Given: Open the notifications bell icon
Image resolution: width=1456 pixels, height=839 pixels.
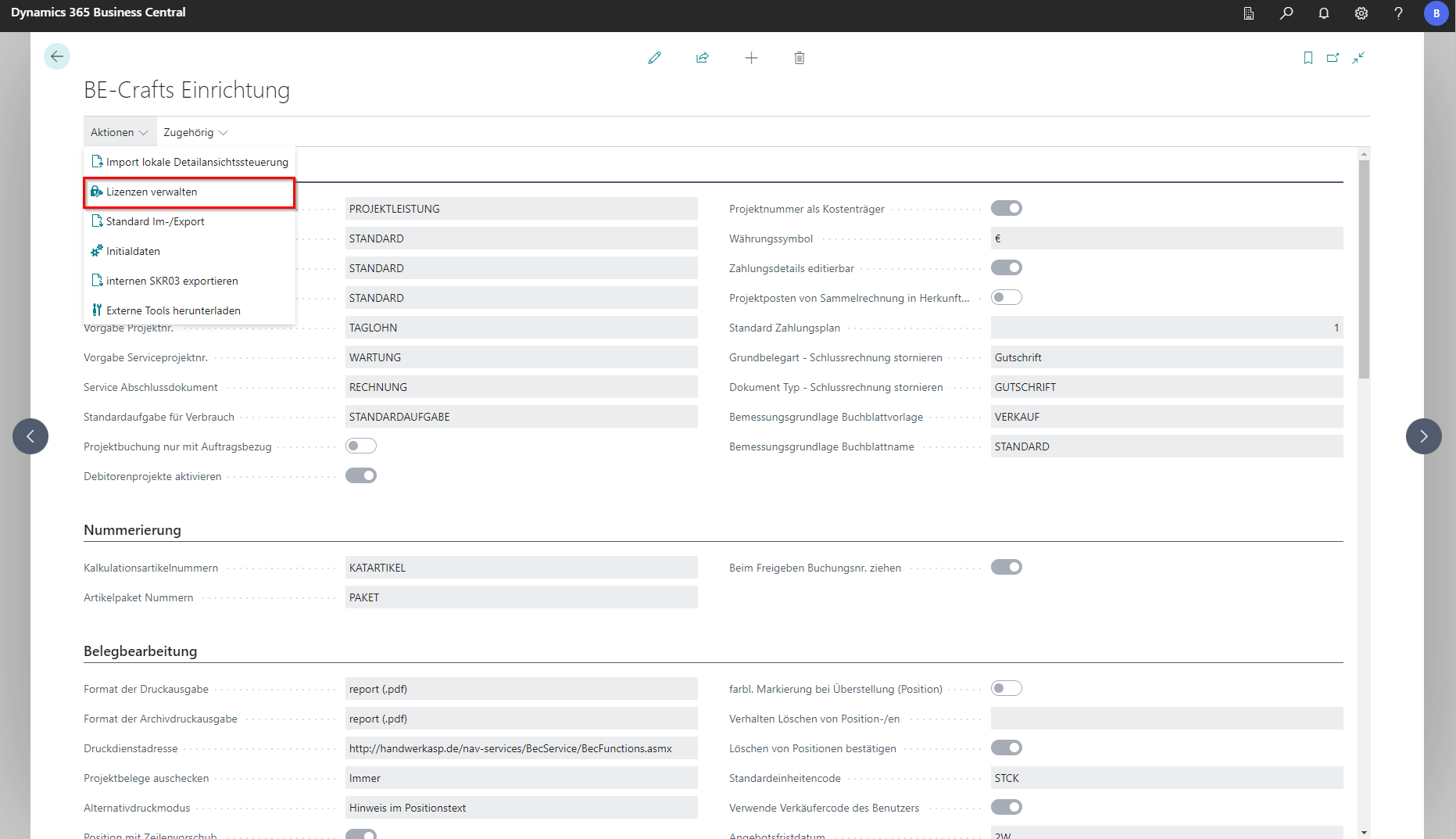Looking at the screenshot, I should [1323, 13].
